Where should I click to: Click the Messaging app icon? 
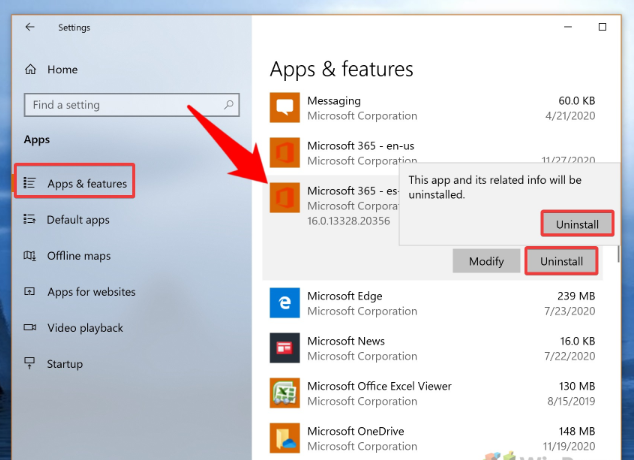285,108
